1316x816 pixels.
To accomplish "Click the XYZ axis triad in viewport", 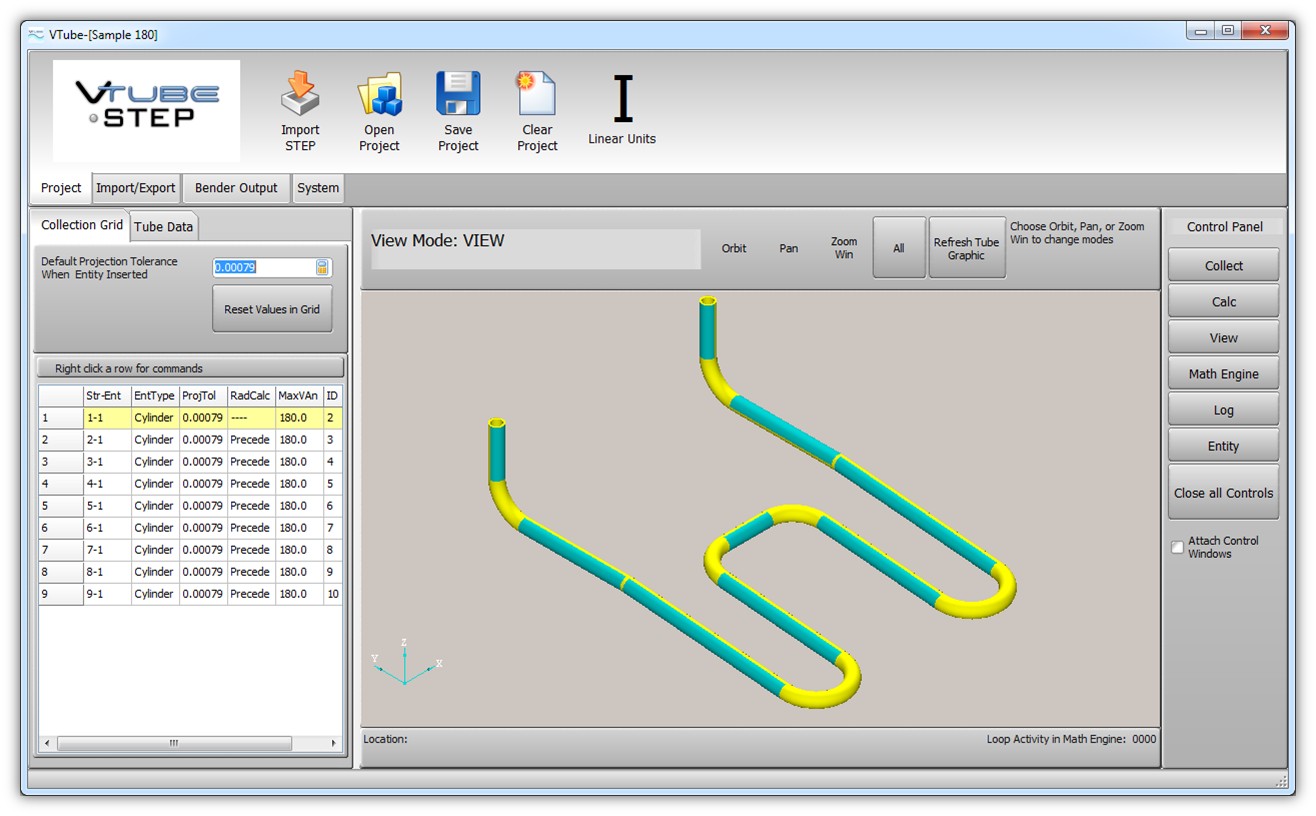I will (405, 664).
